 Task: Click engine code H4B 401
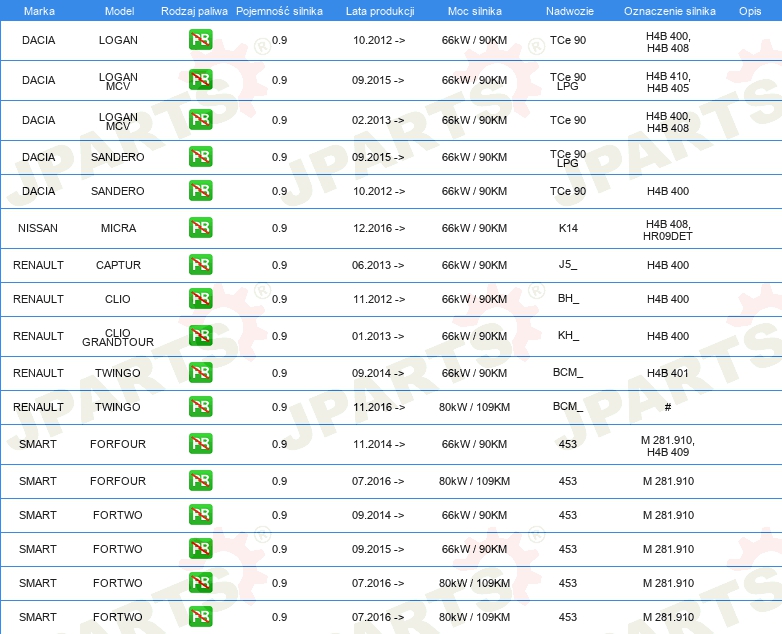pyautogui.click(x=668, y=373)
